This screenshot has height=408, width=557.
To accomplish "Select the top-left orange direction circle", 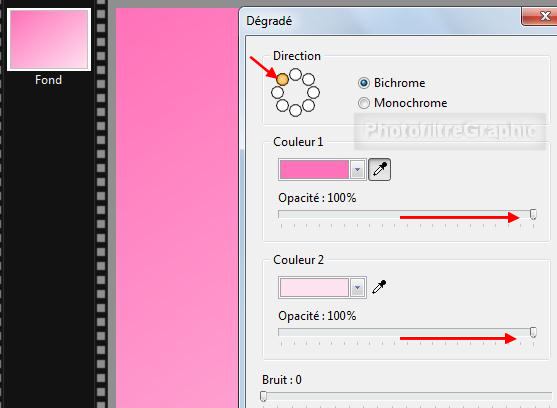I will (282, 79).
